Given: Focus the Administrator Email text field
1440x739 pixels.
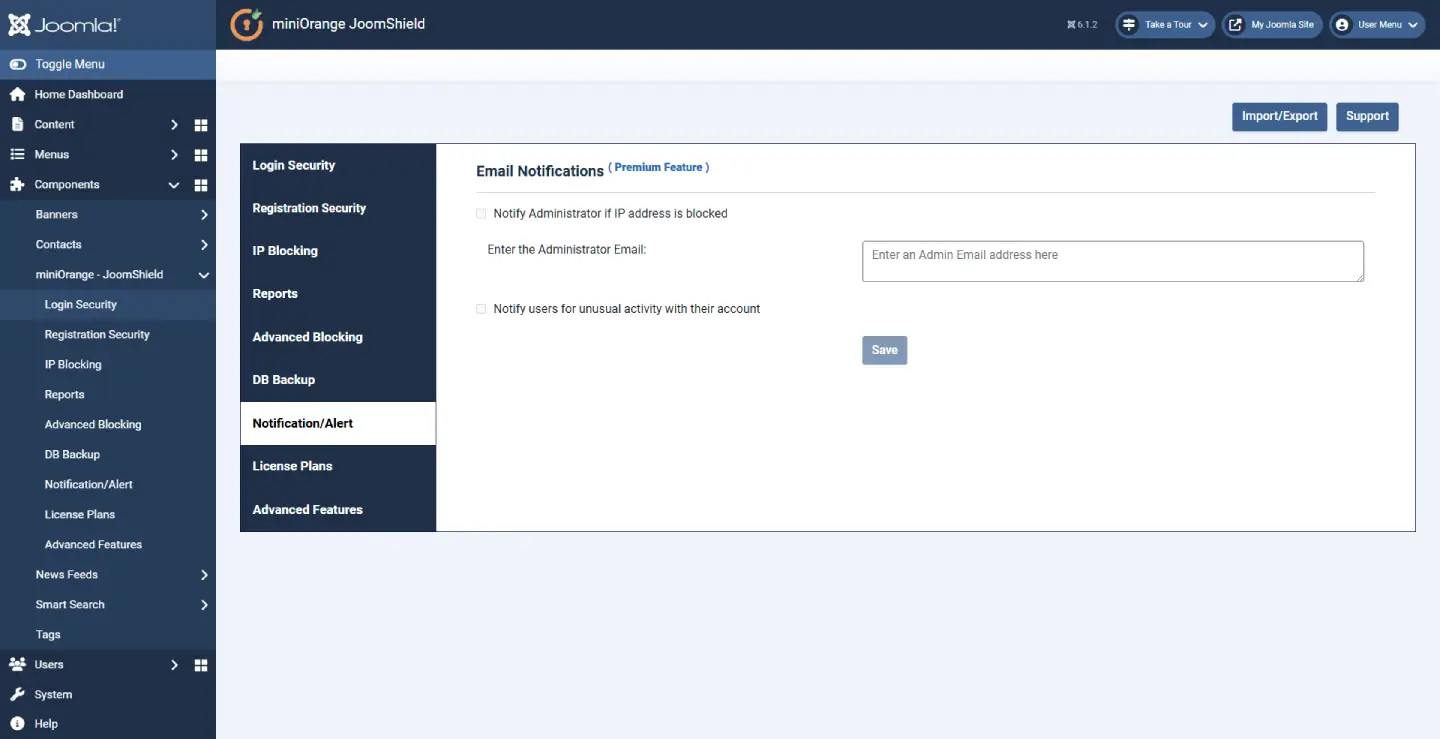Looking at the screenshot, I should [1113, 261].
